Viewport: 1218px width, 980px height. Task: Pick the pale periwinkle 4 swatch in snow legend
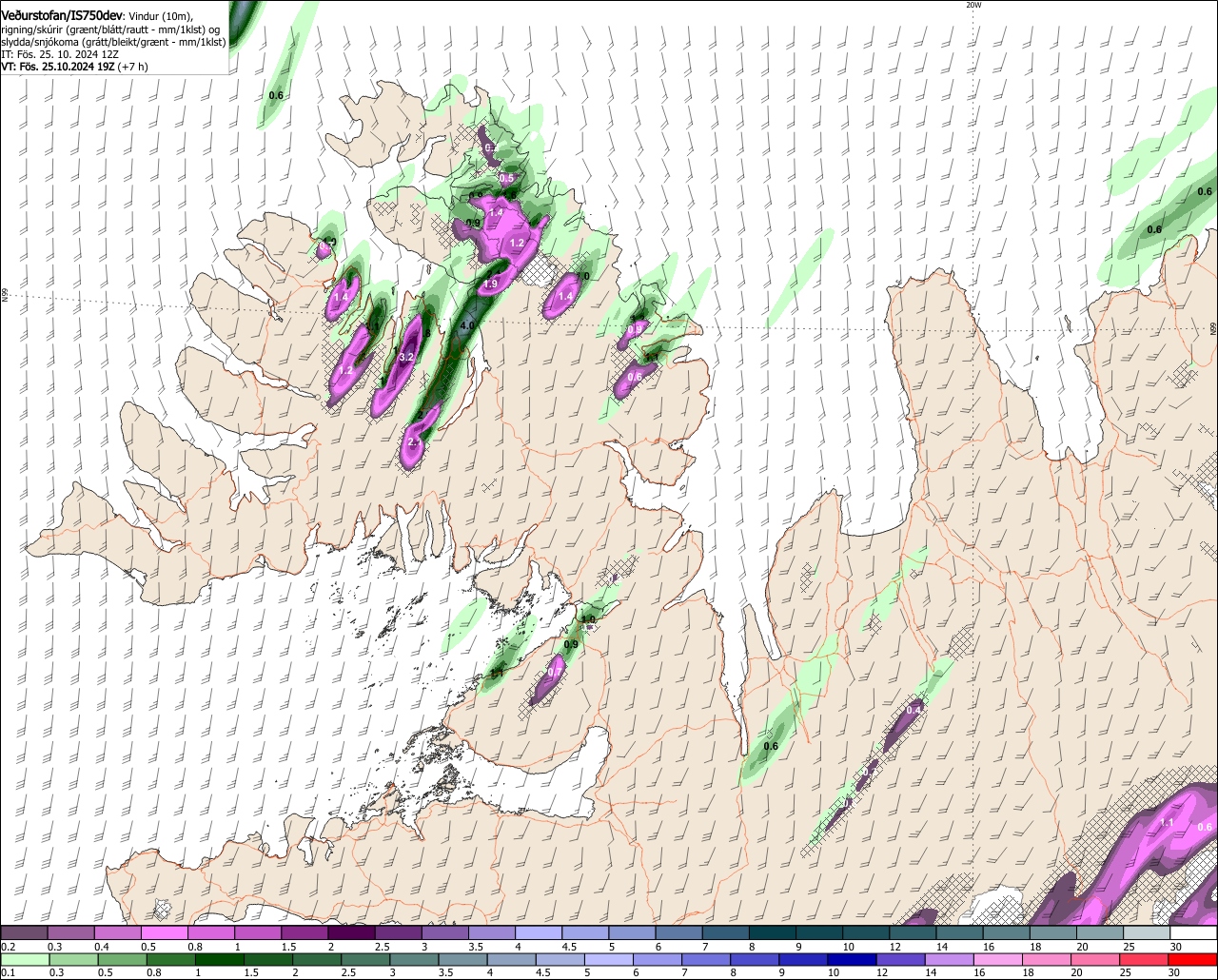click(539, 932)
